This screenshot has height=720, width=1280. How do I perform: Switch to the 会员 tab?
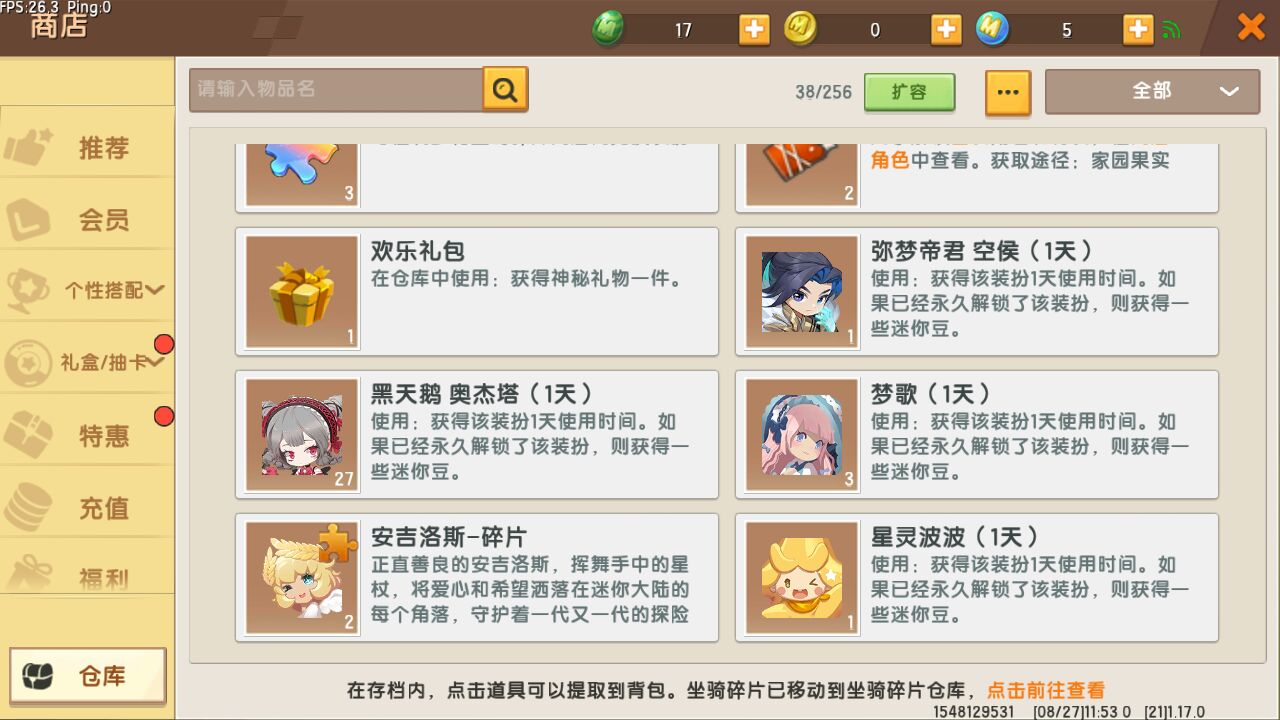tap(87, 219)
